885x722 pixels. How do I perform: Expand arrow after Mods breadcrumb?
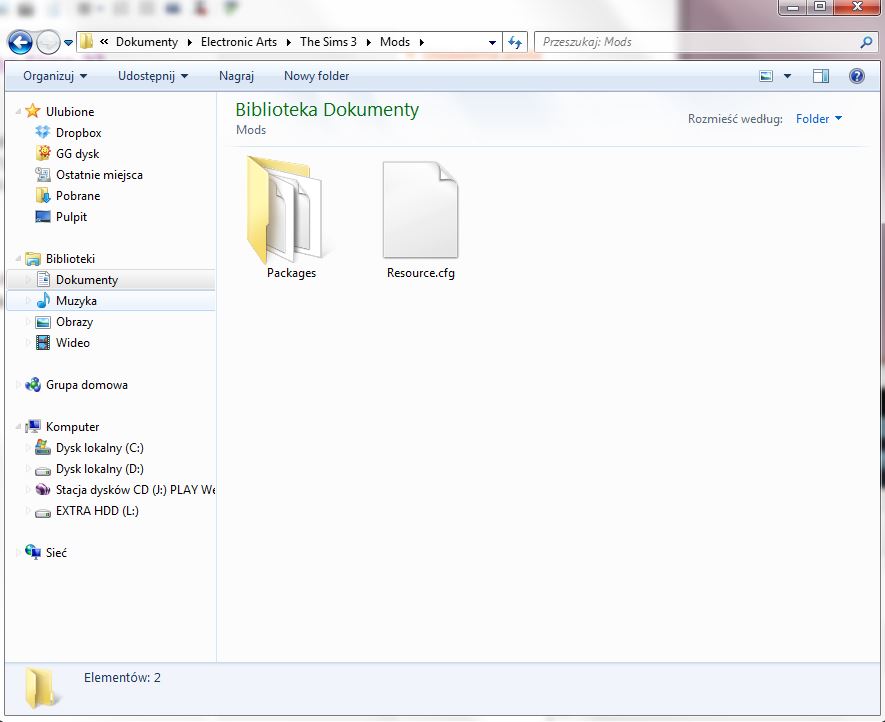tap(422, 42)
